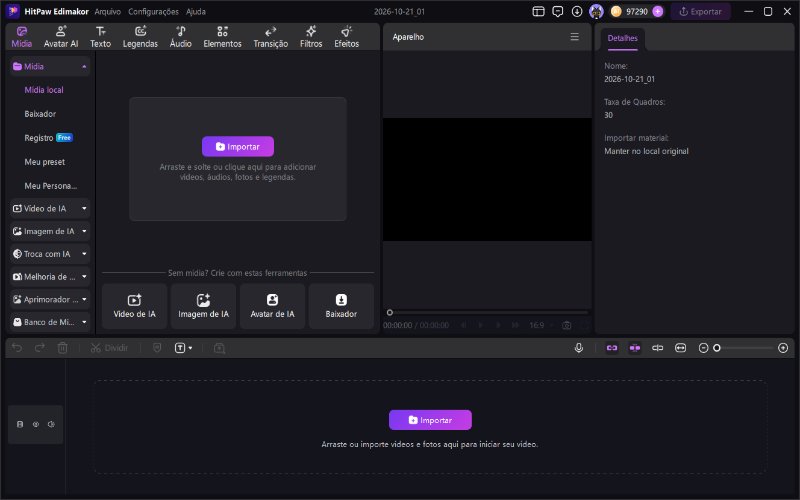
Task: Open the Imagem de IA tool card
Action: pos(203,306)
